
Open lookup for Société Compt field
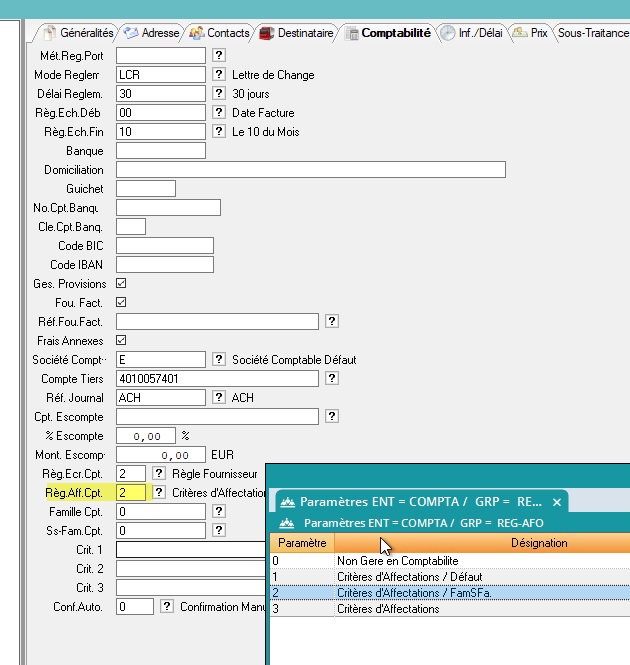point(219,360)
